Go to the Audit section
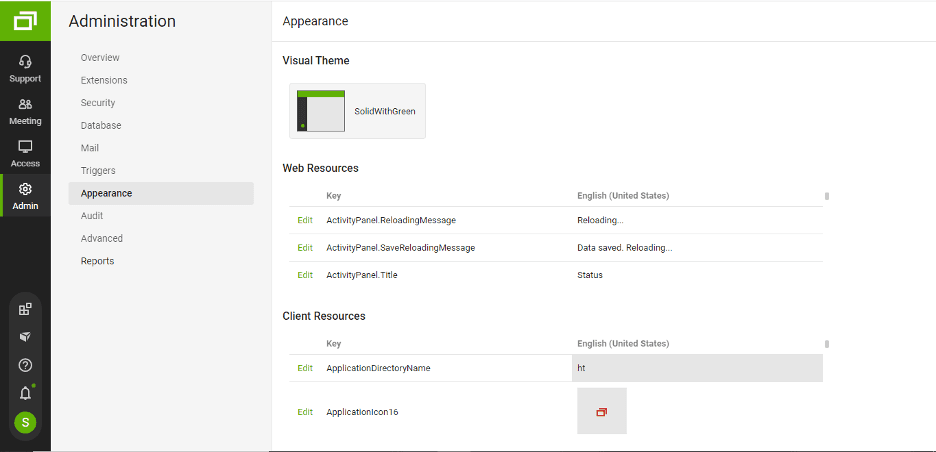936x452 pixels. [x=92, y=216]
